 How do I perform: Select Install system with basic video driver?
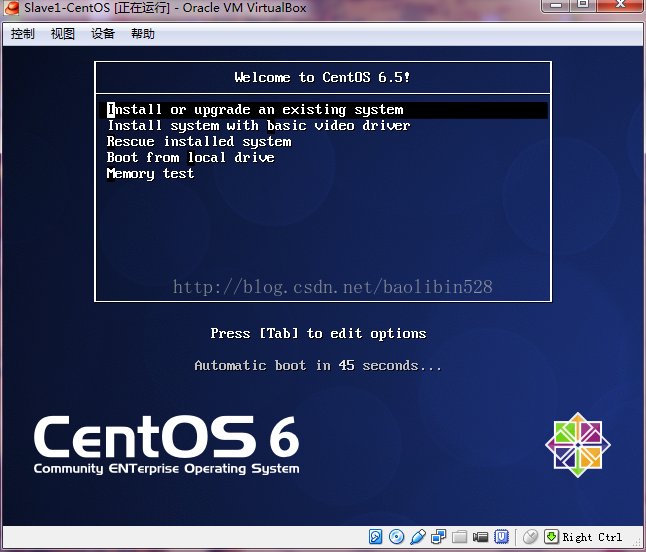pos(259,126)
